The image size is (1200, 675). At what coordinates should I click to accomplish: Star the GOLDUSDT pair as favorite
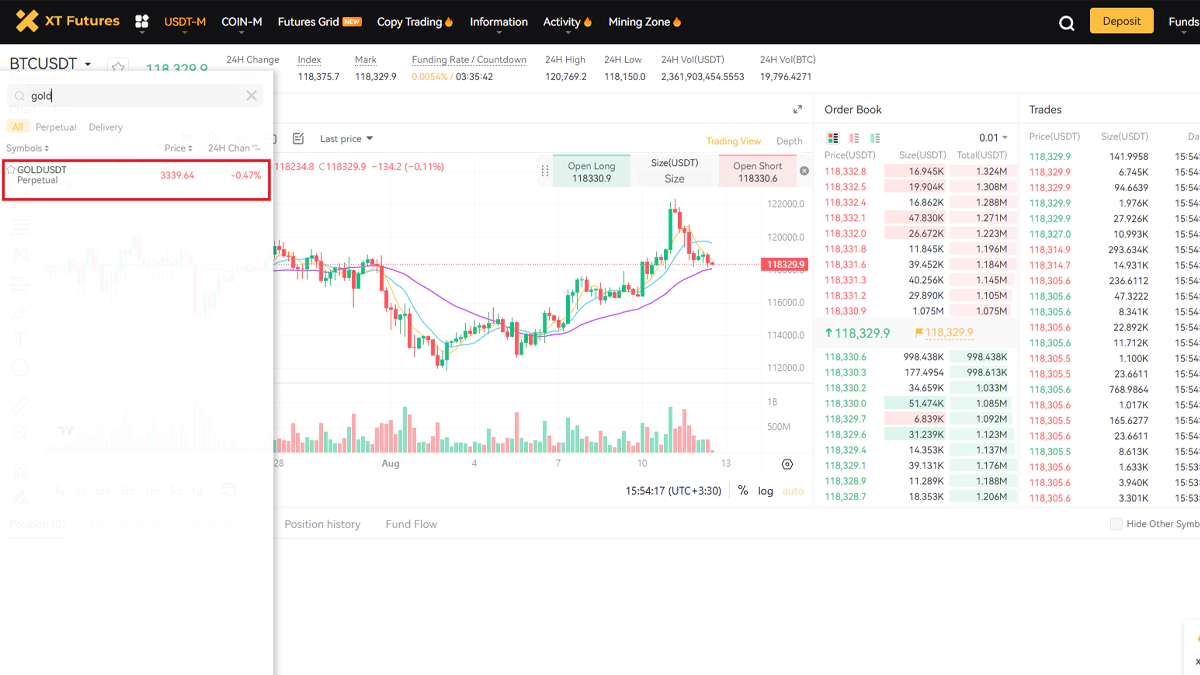tap(11, 170)
